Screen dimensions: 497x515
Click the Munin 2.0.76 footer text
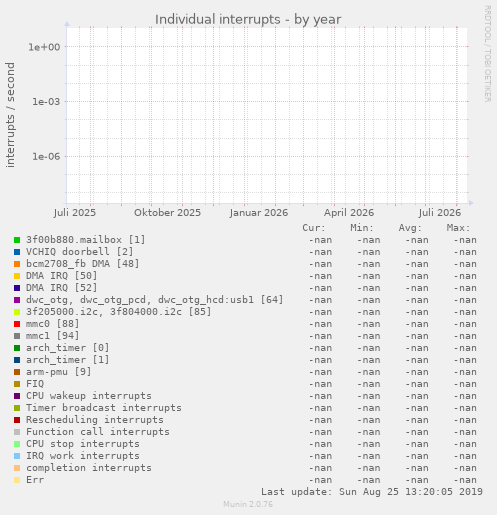pos(248,504)
